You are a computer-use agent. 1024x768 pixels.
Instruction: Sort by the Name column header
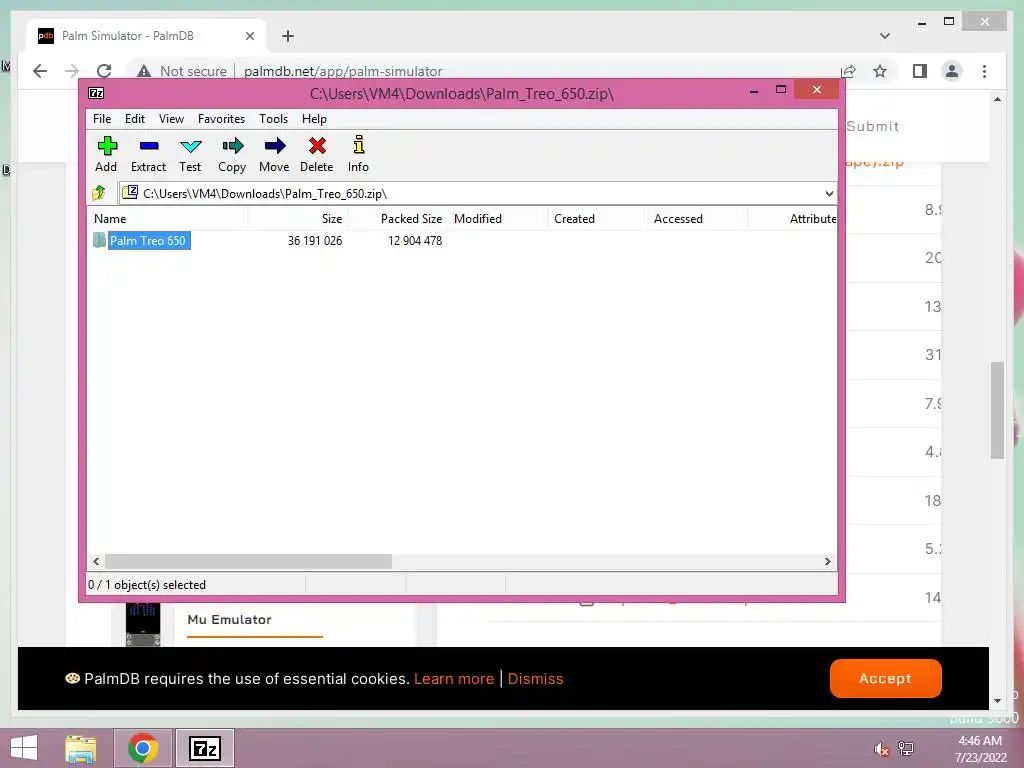[167, 219]
